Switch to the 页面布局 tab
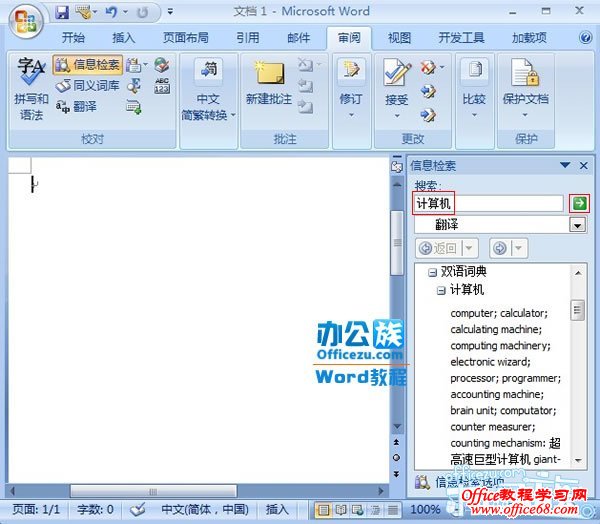Viewport: 600px width, 524px height. pos(186,38)
